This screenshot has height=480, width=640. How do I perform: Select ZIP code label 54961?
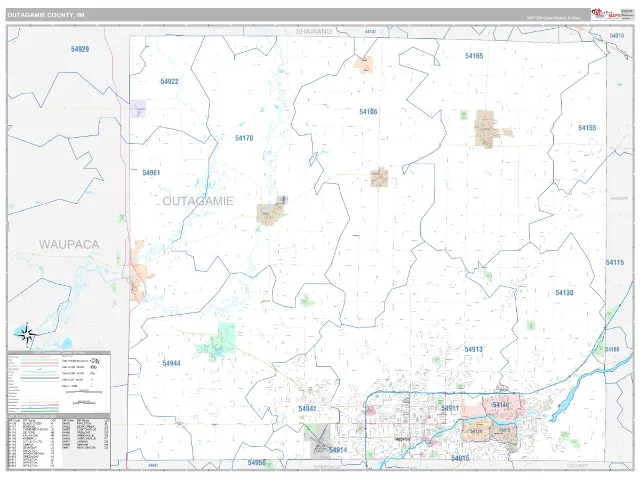pyautogui.click(x=151, y=173)
